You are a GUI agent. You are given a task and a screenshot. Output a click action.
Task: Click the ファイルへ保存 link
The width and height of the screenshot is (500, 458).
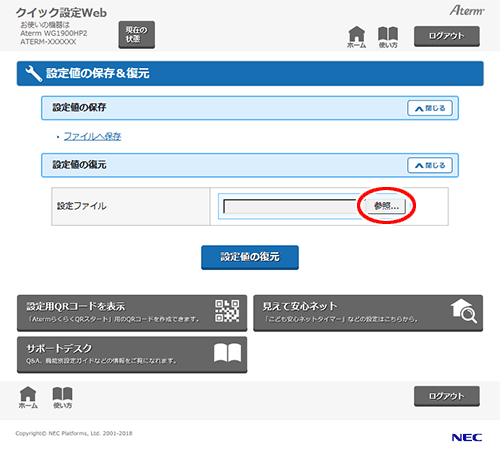pyautogui.click(x=92, y=136)
